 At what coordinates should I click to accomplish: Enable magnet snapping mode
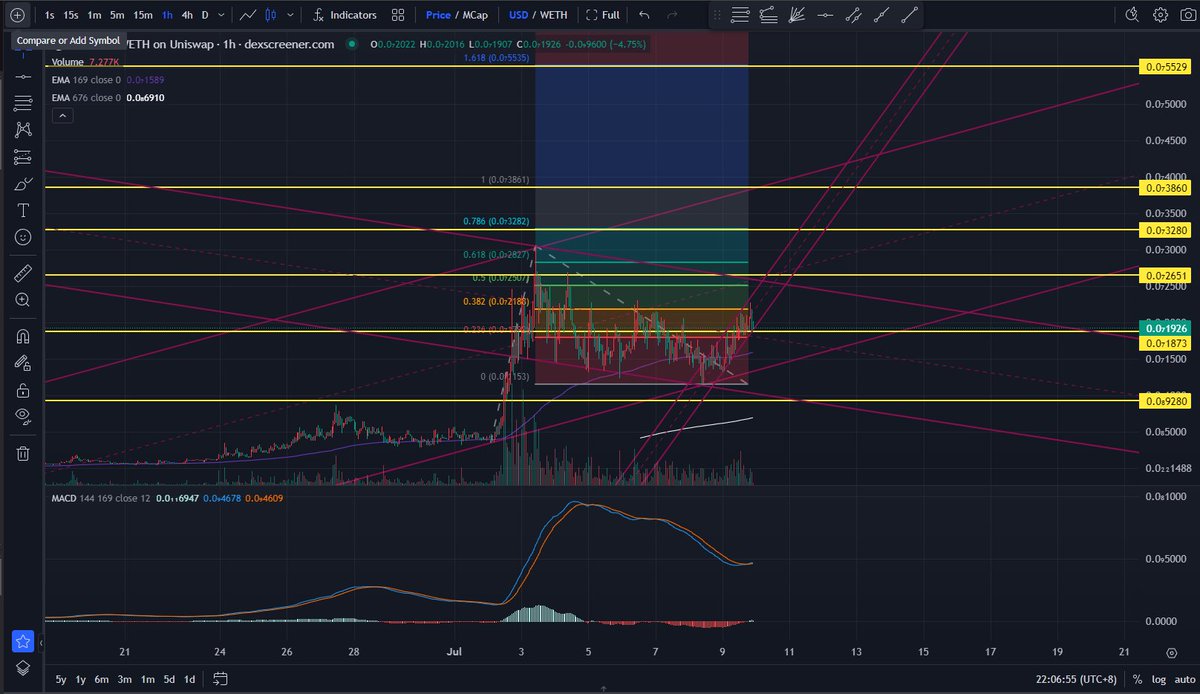[22, 336]
